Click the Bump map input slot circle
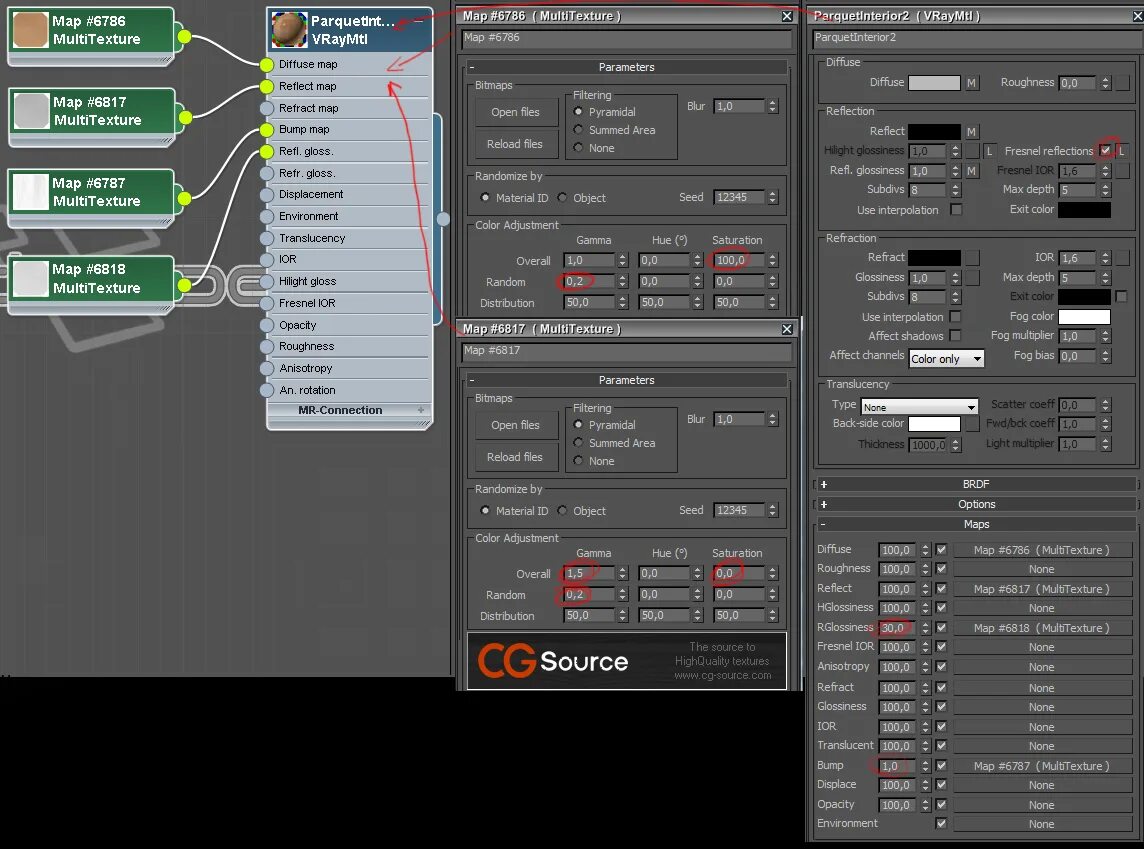The width and height of the screenshot is (1144, 849). tap(267, 129)
